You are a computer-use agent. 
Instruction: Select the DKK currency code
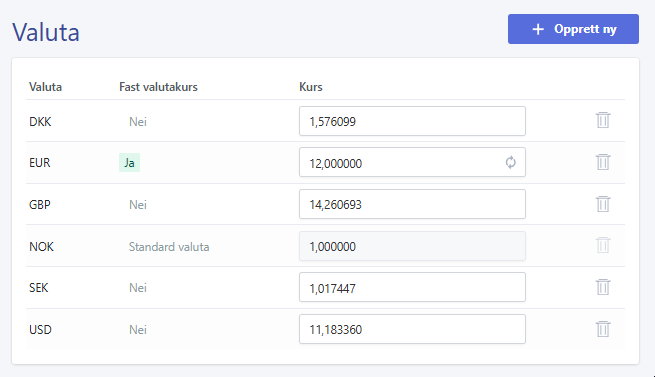coord(40,122)
